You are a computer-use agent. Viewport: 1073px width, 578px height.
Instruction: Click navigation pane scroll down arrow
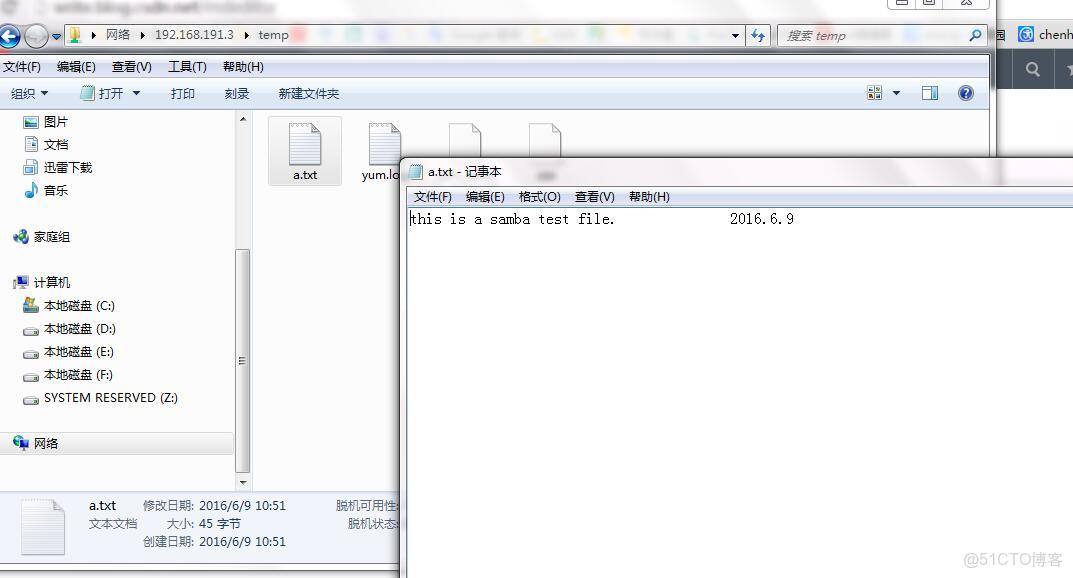point(243,482)
